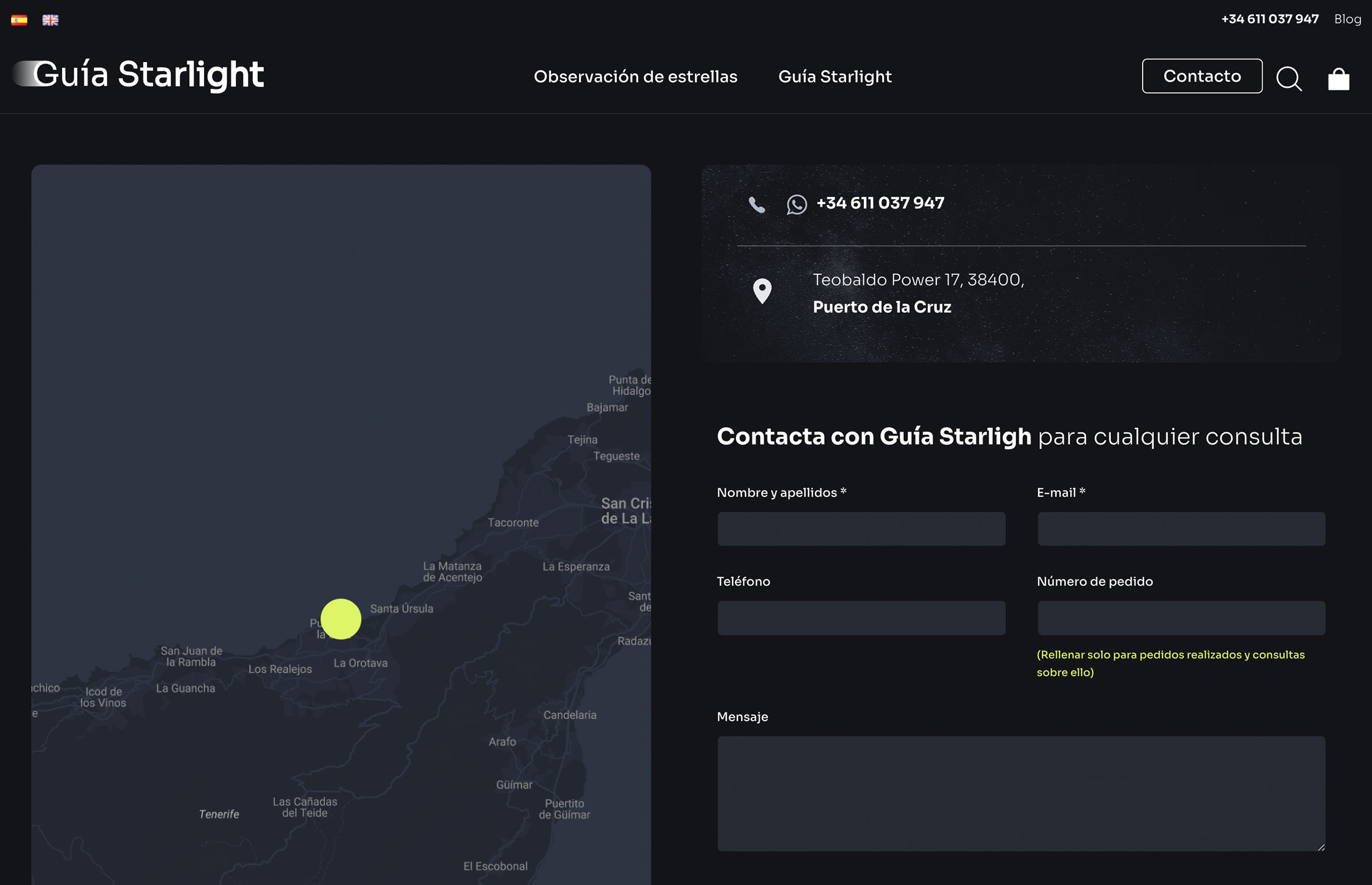Grab the Mensaje textarea resize handle

click(x=1321, y=847)
